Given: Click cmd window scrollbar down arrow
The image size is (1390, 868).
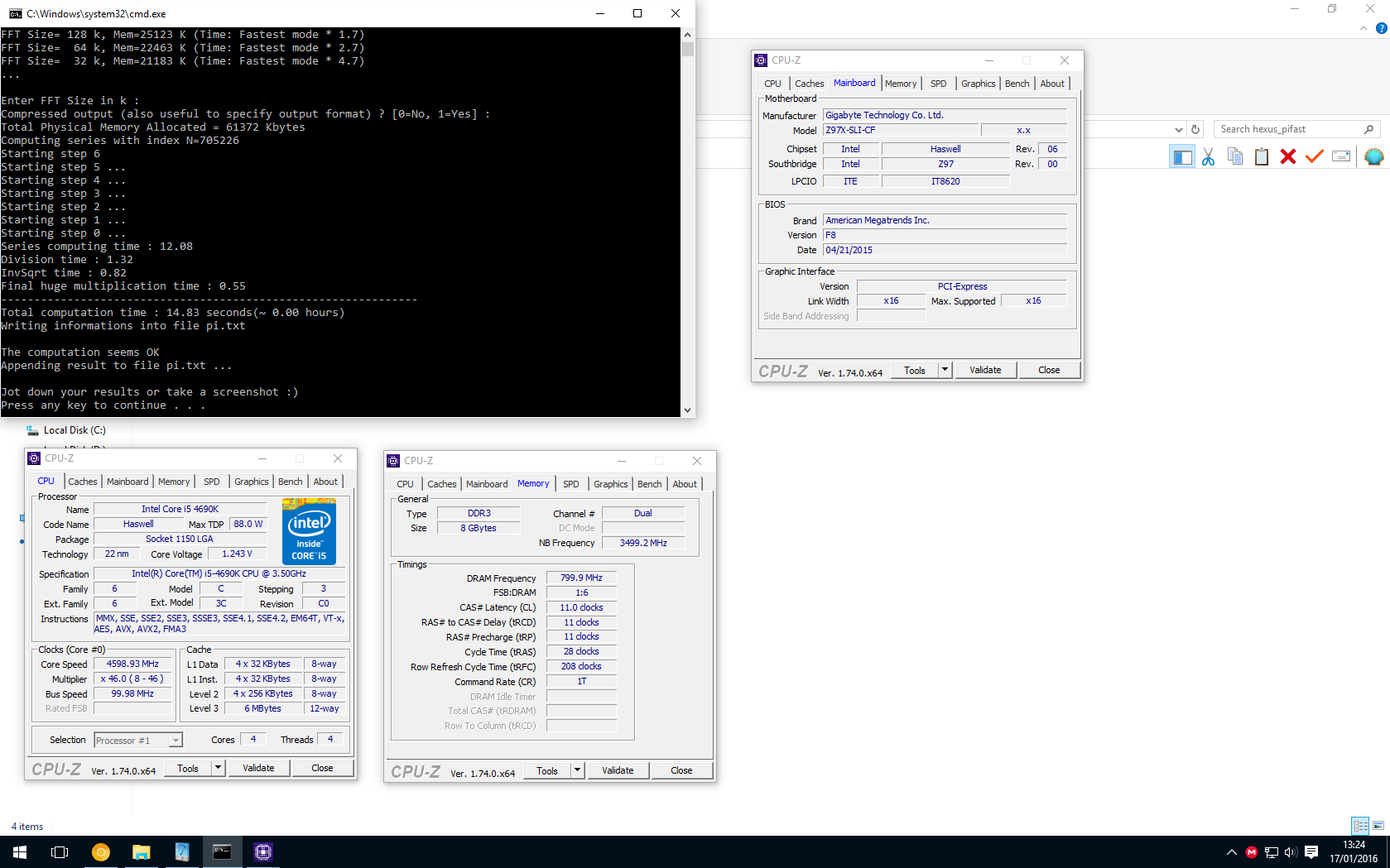Looking at the screenshot, I should [x=687, y=410].
